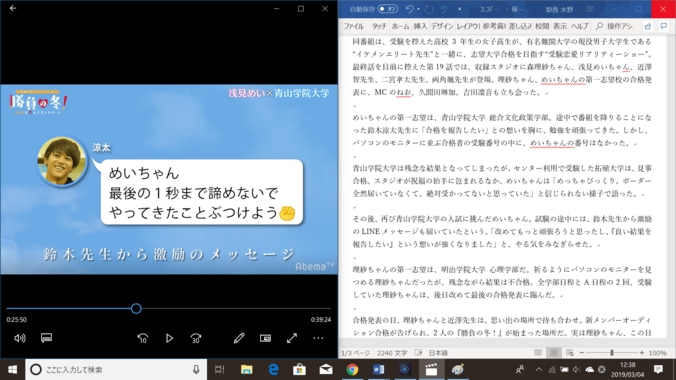Click the 操作アシスト search box in Word
Viewport: 676px width, 380px height.
tap(615, 26)
